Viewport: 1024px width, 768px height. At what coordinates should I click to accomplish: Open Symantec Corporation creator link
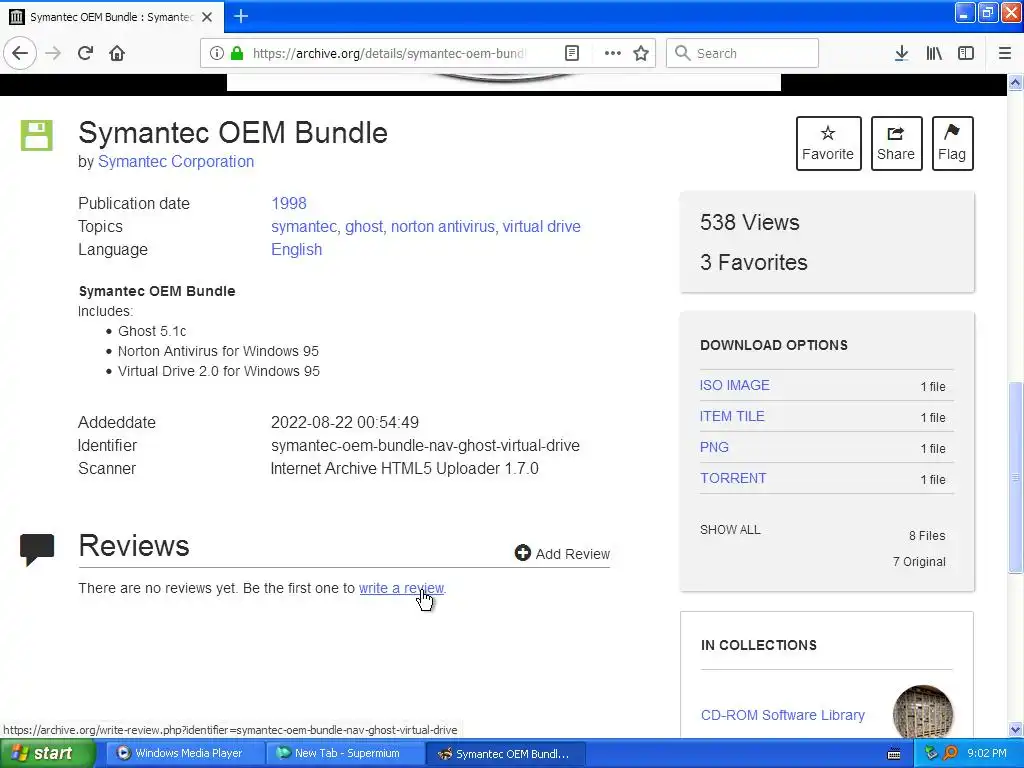(176, 161)
